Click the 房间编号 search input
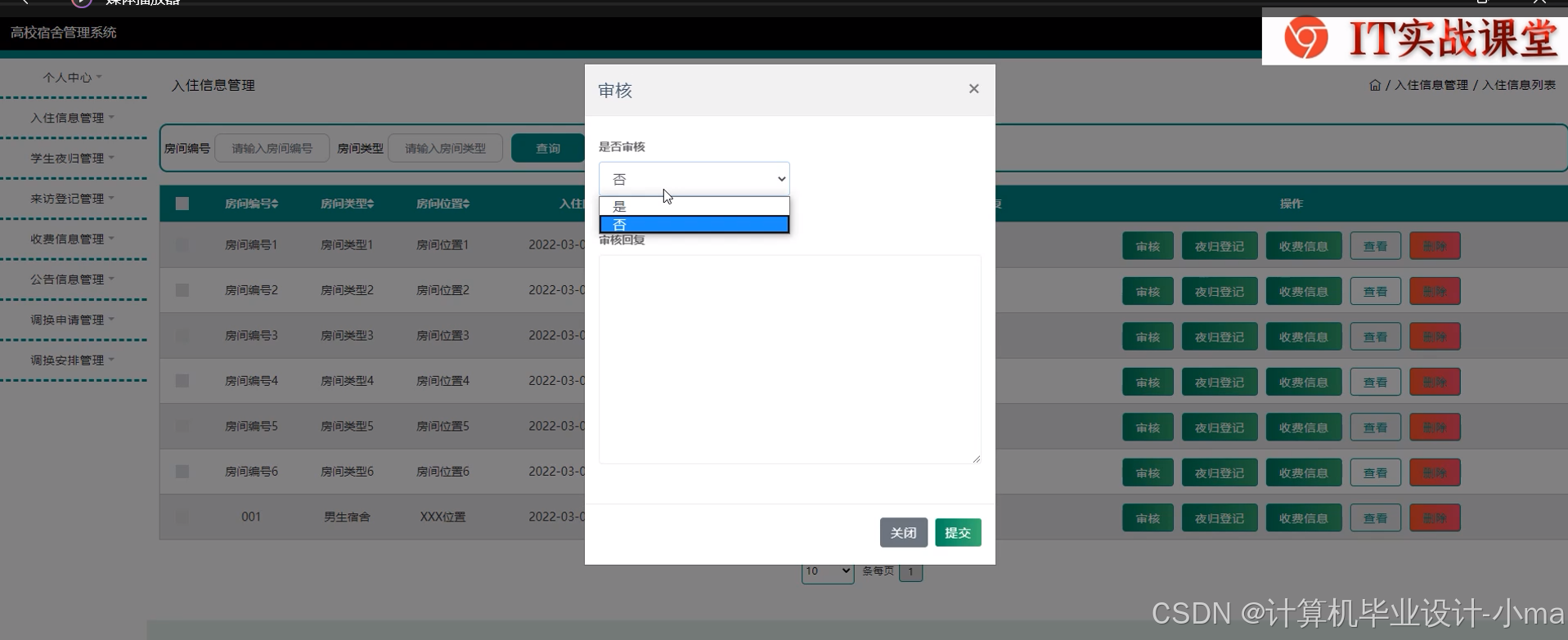The width and height of the screenshot is (1568, 640). 272,148
